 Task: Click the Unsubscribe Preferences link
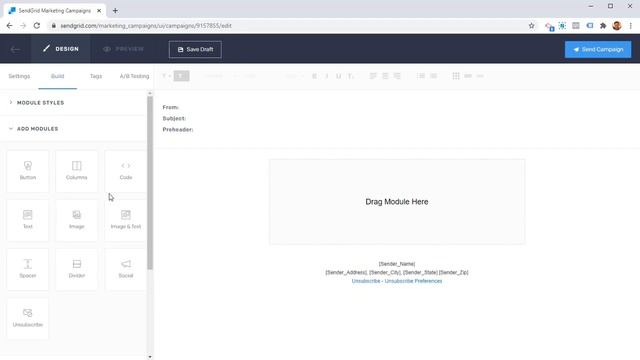[413, 281]
